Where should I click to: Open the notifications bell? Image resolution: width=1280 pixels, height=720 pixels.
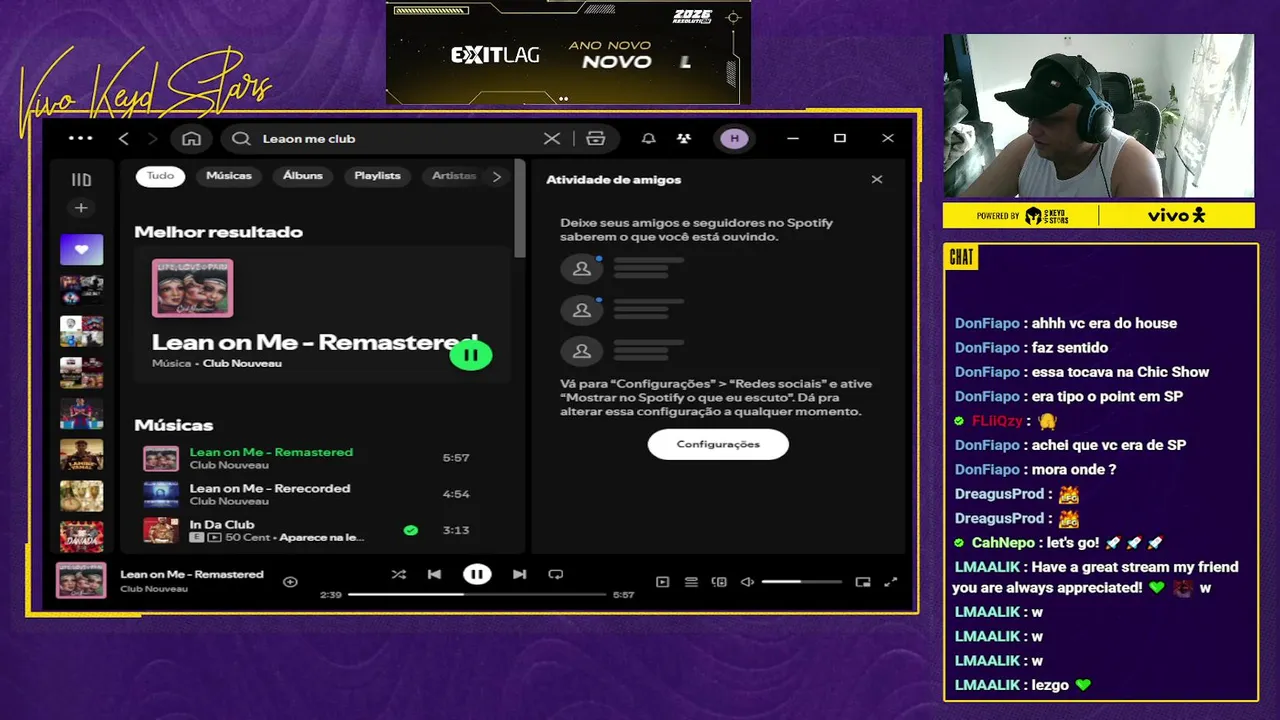[649, 138]
